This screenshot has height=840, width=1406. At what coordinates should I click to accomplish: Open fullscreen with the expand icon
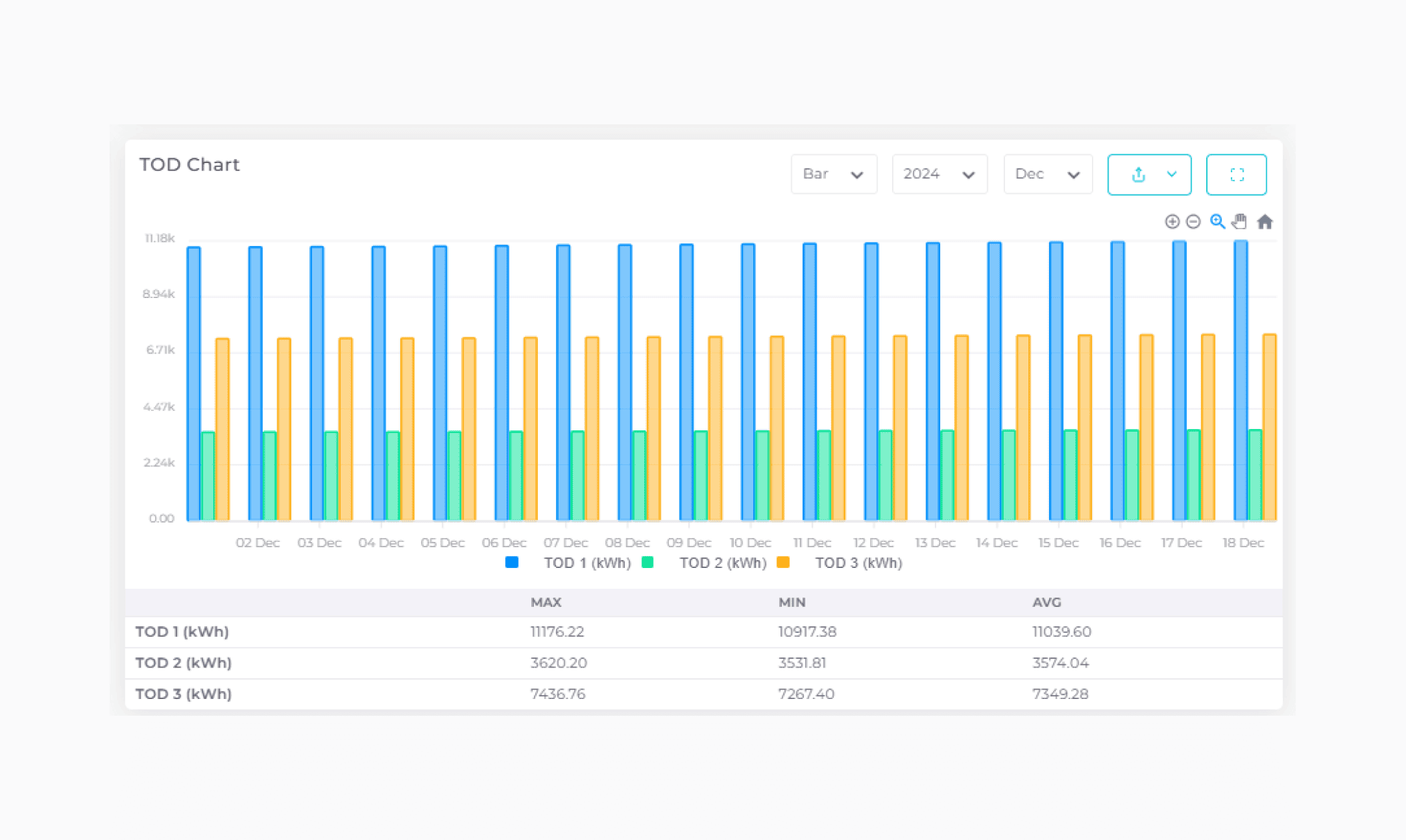point(1236,174)
